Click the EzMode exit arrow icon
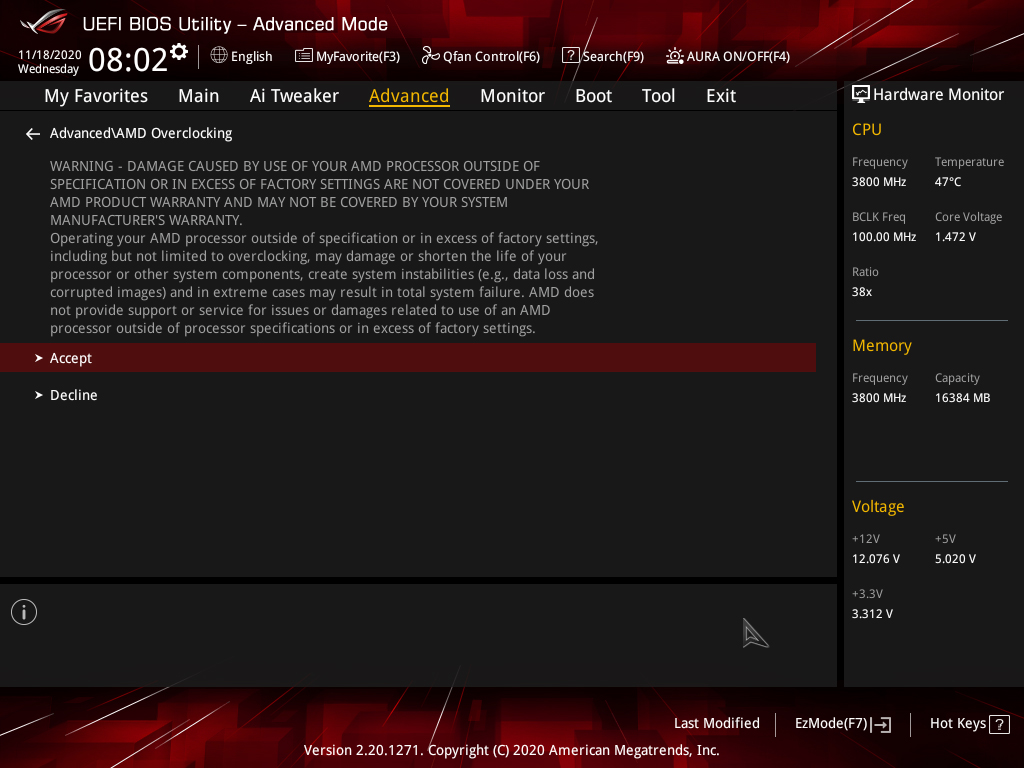 click(881, 724)
